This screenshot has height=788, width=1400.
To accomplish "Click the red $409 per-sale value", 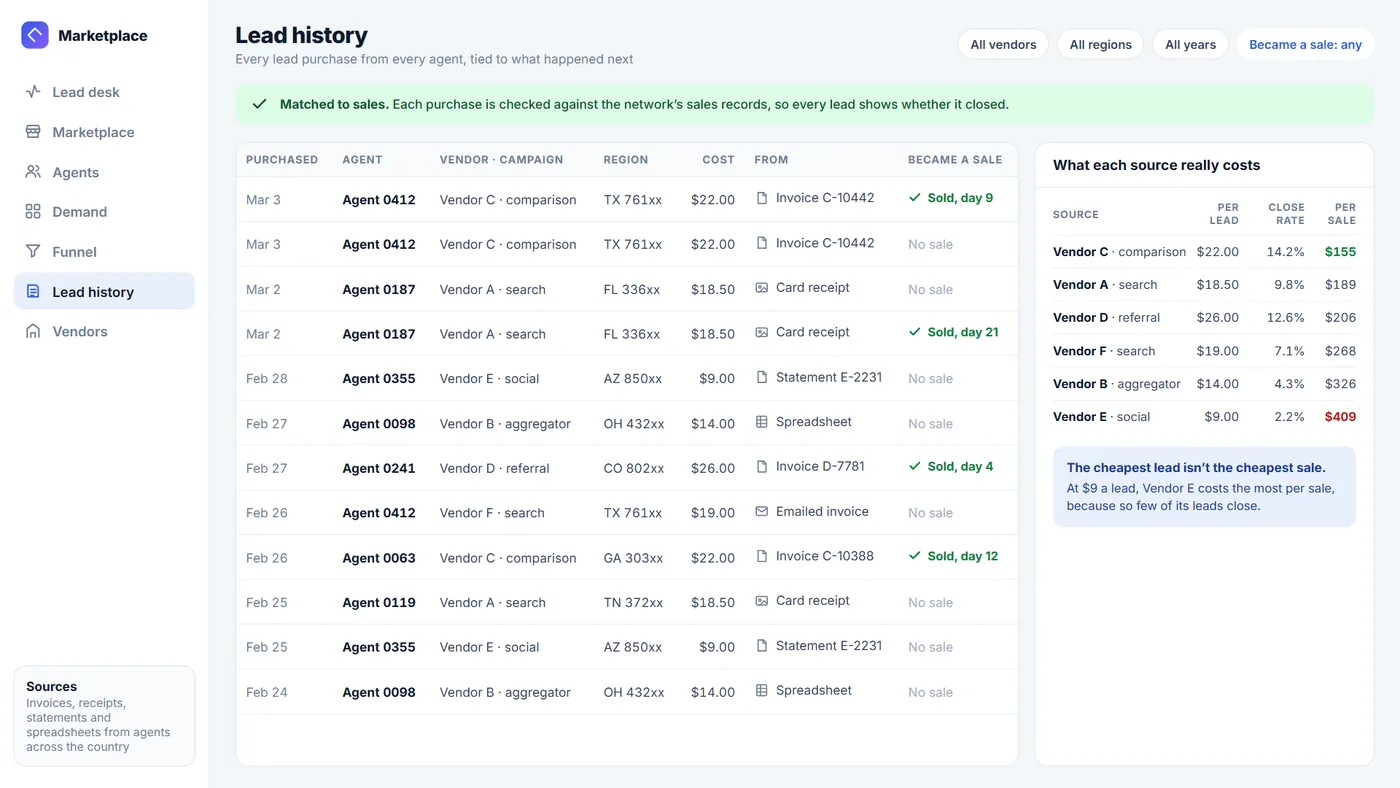I will coord(1340,417).
